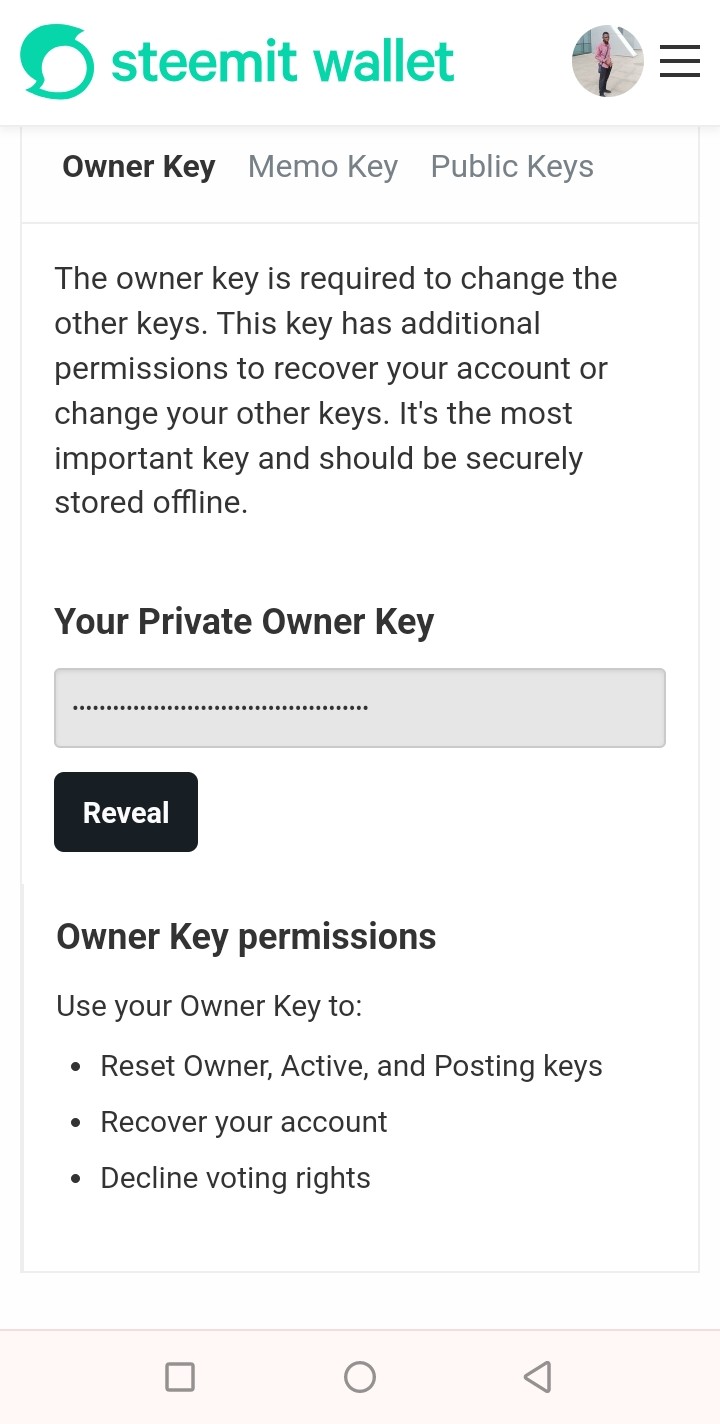
Task: Tap the user profile avatar
Action: pyautogui.click(x=607, y=61)
